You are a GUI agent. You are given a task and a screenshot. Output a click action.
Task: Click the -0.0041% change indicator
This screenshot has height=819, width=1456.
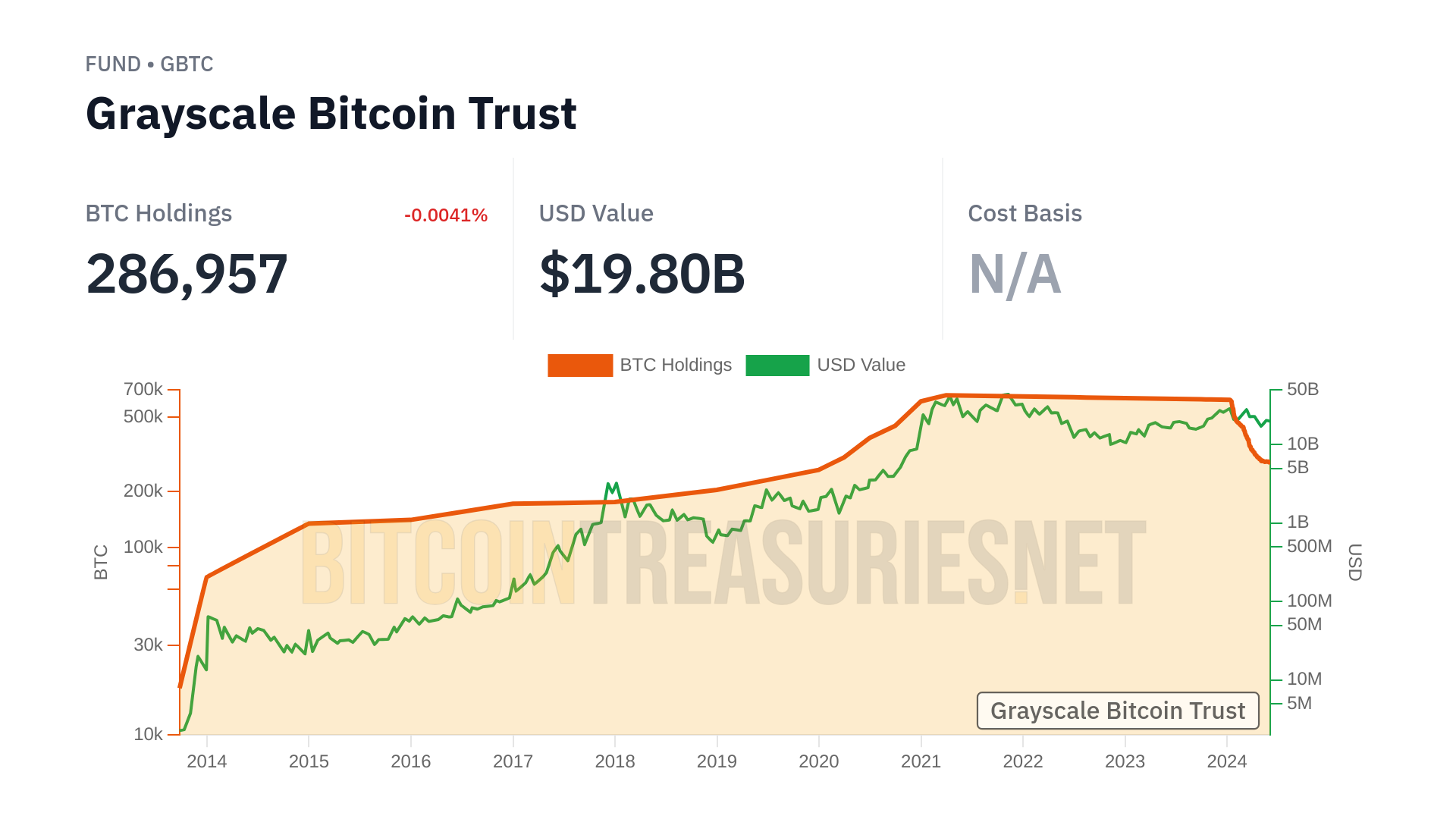coord(446,215)
